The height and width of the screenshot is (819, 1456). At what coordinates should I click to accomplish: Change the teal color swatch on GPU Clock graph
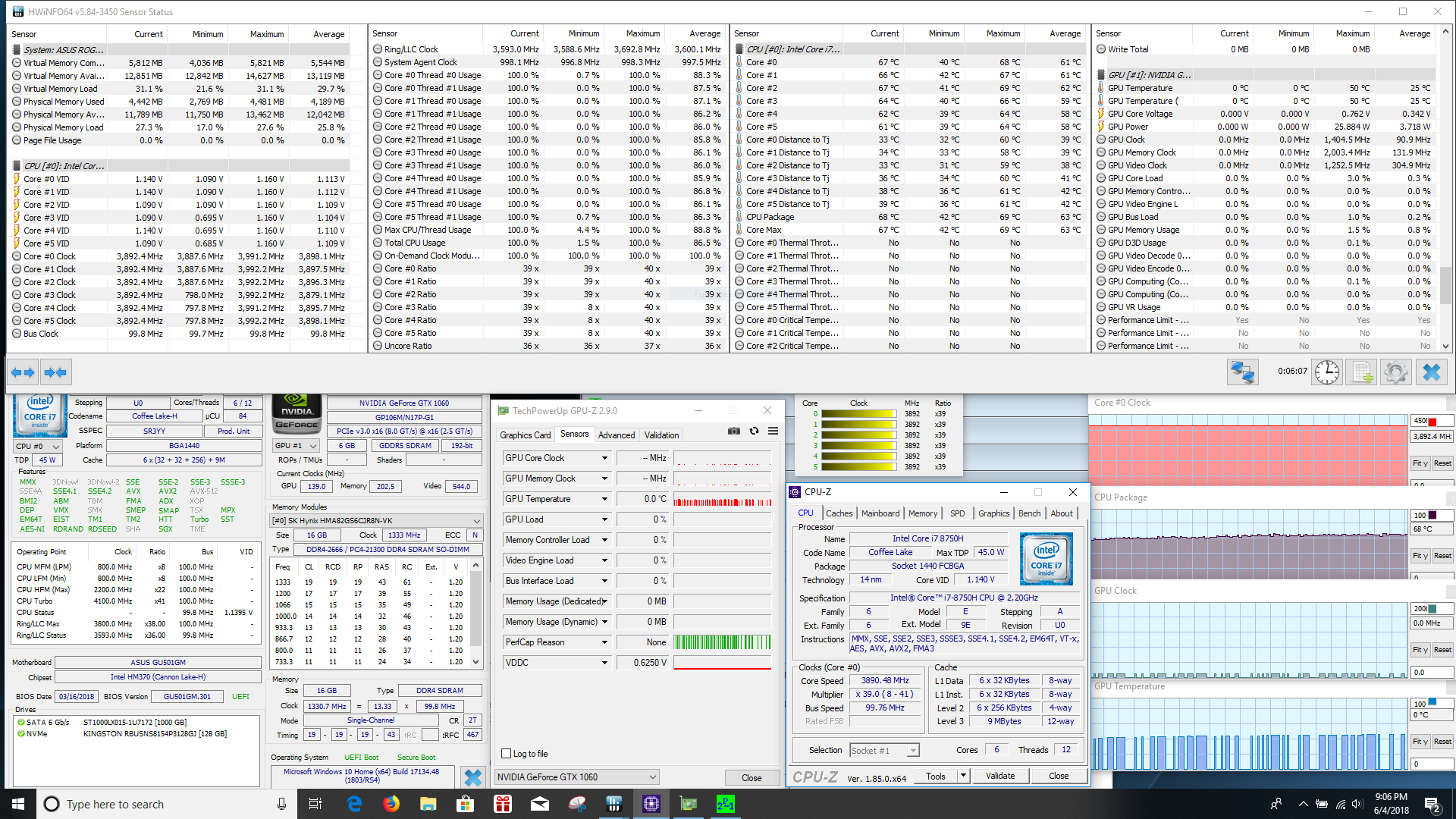[1432, 609]
